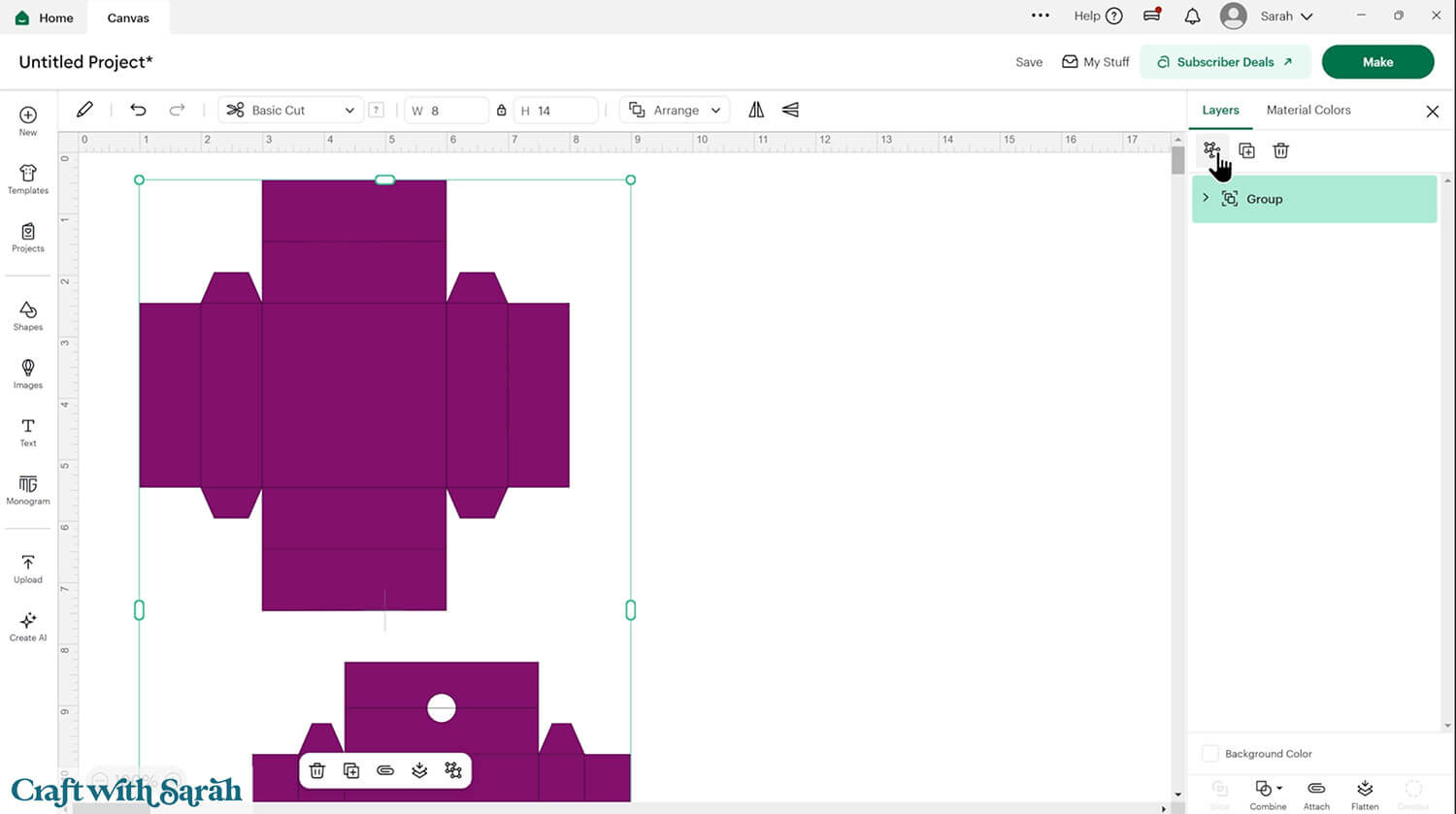Viewport: 1456px width, 814px height.
Task: Click the Upload icon
Action: coord(28,569)
